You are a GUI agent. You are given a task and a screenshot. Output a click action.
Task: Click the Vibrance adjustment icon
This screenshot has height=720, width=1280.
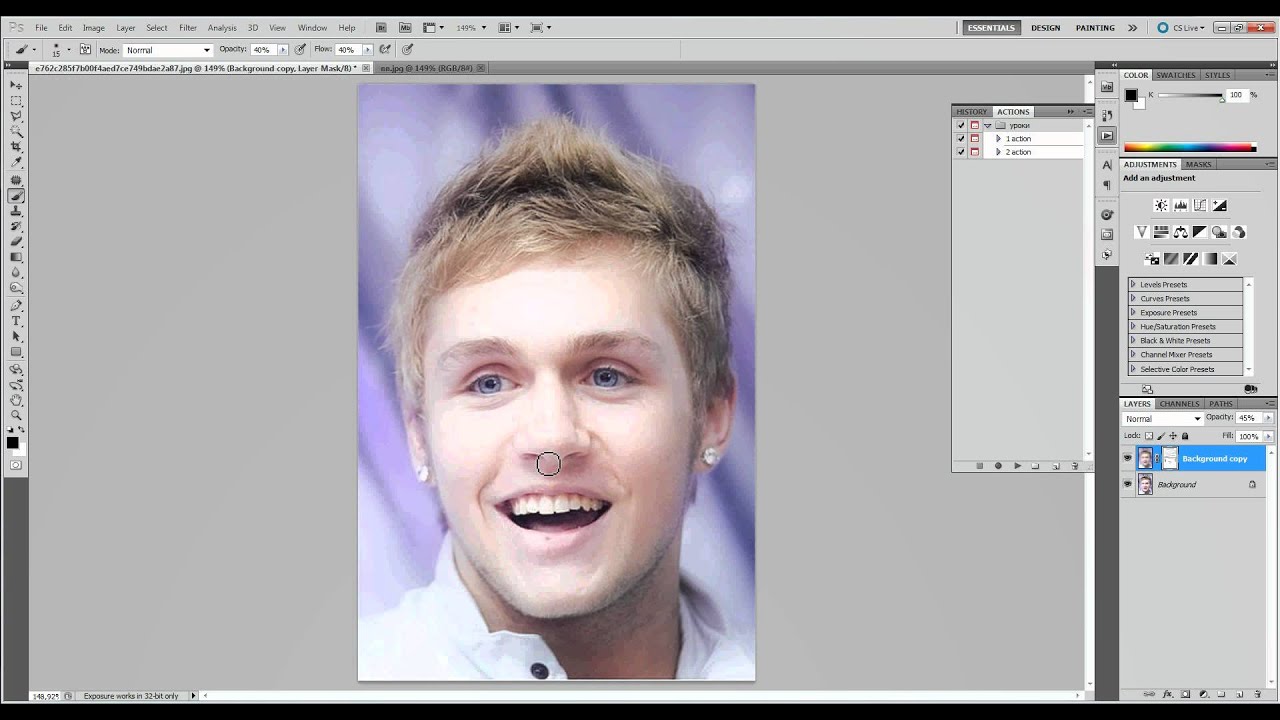click(x=1141, y=232)
